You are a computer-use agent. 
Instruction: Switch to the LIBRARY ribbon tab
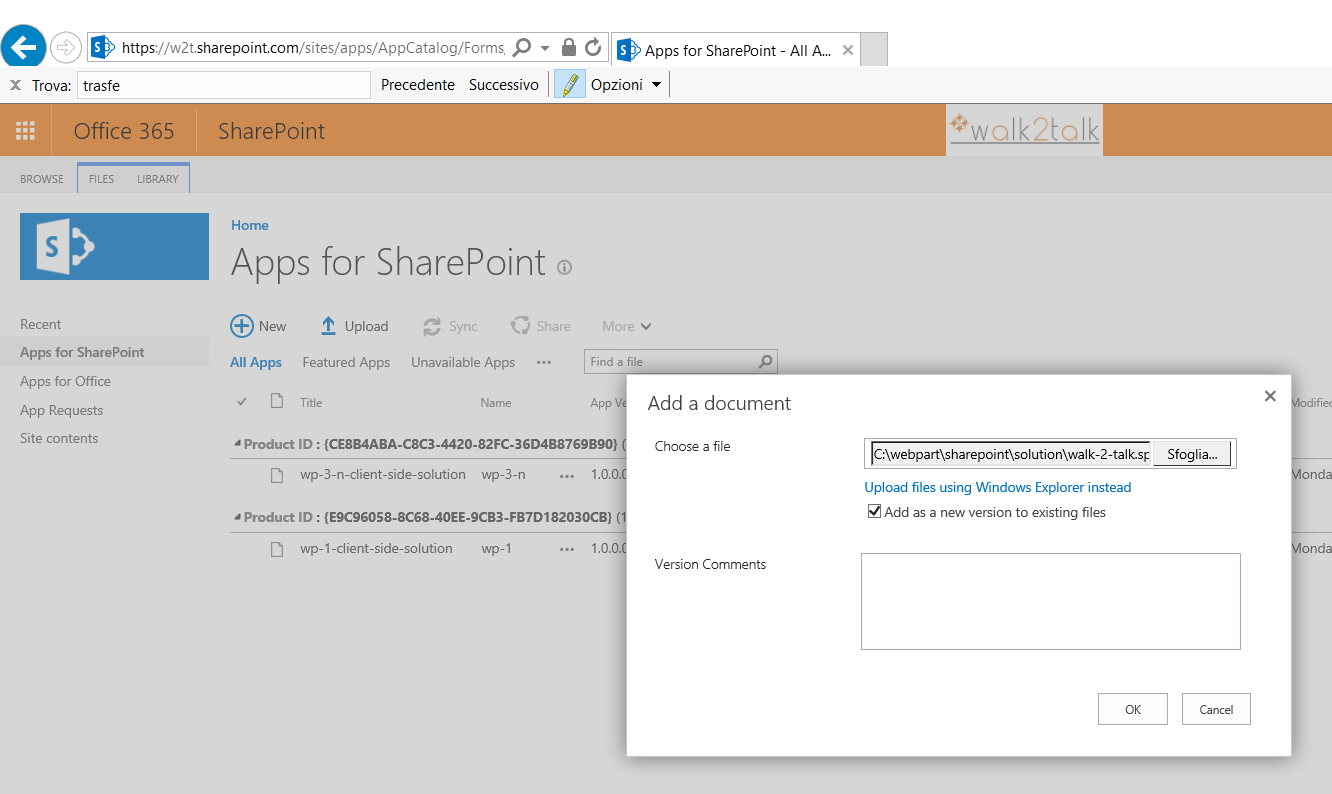pyautogui.click(x=158, y=179)
